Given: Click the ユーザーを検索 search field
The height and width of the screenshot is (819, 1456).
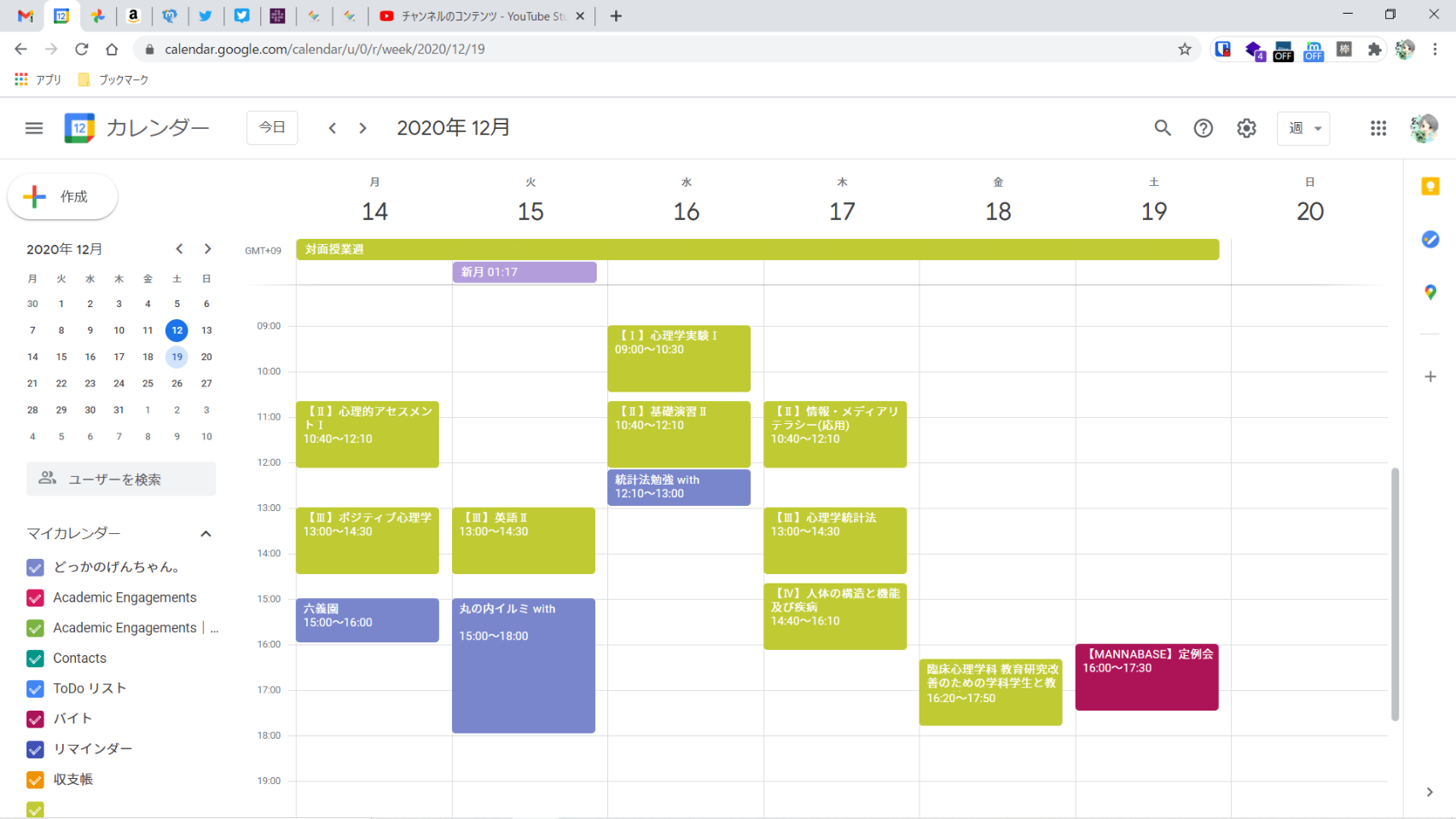Looking at the screenshot, I should [121, 479].
